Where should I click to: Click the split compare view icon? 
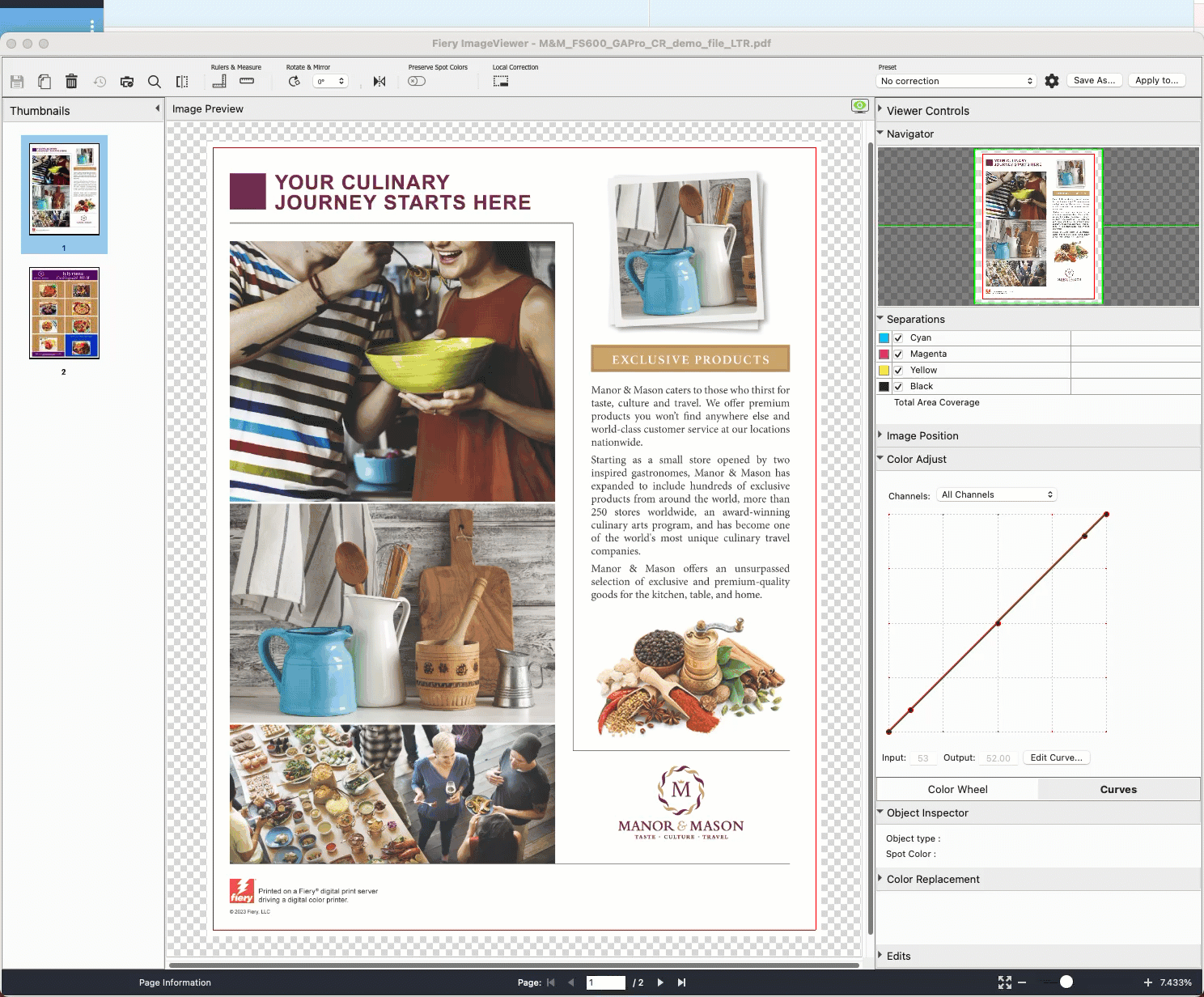coord(182,82)
